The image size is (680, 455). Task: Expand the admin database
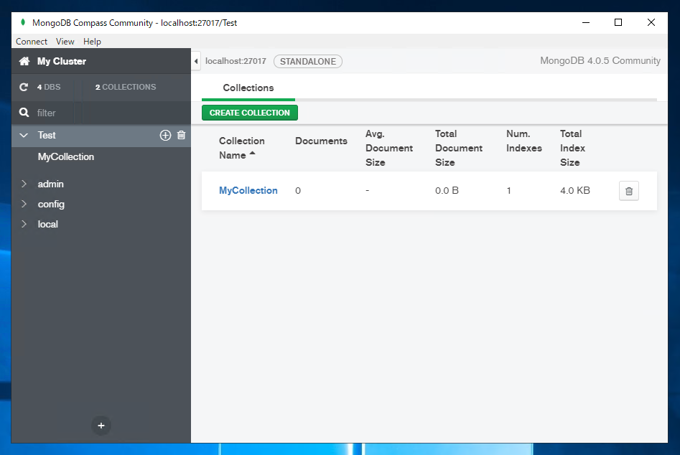pos(24,184)
